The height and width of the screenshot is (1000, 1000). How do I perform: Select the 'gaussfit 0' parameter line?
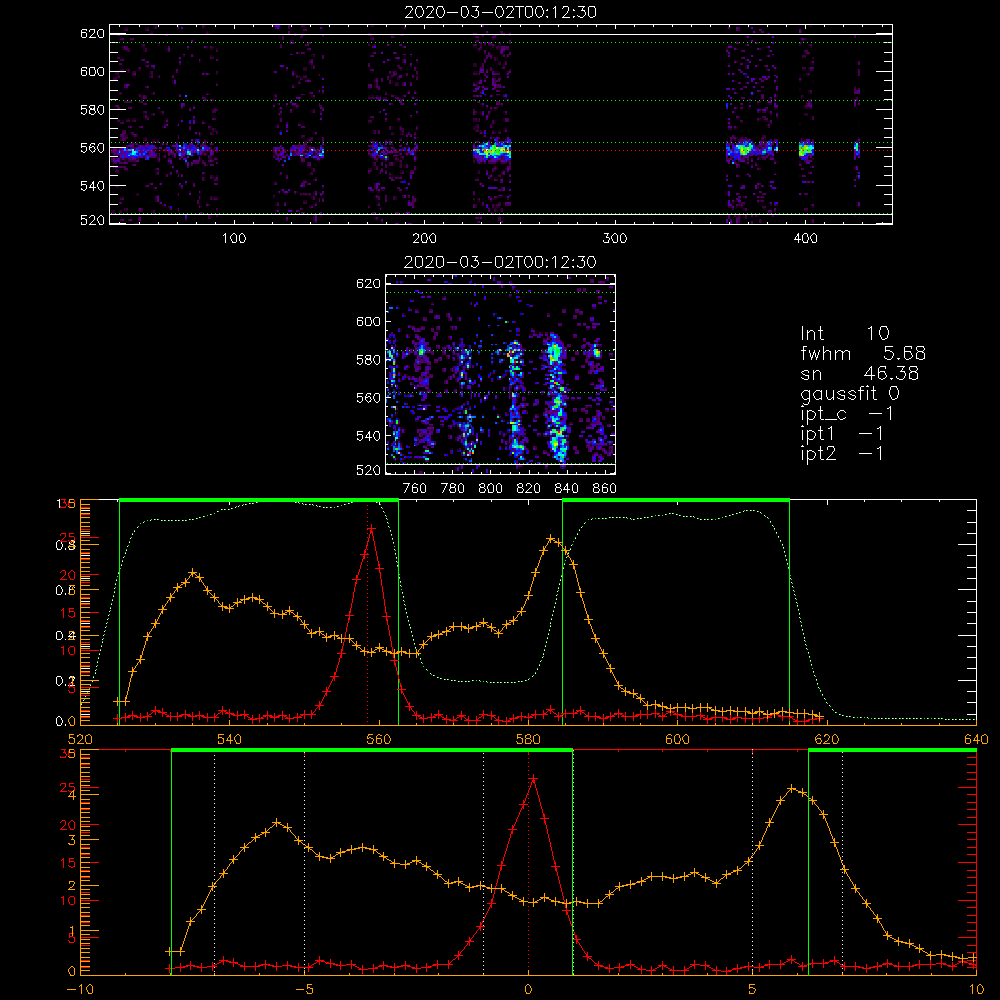point(850,393)
